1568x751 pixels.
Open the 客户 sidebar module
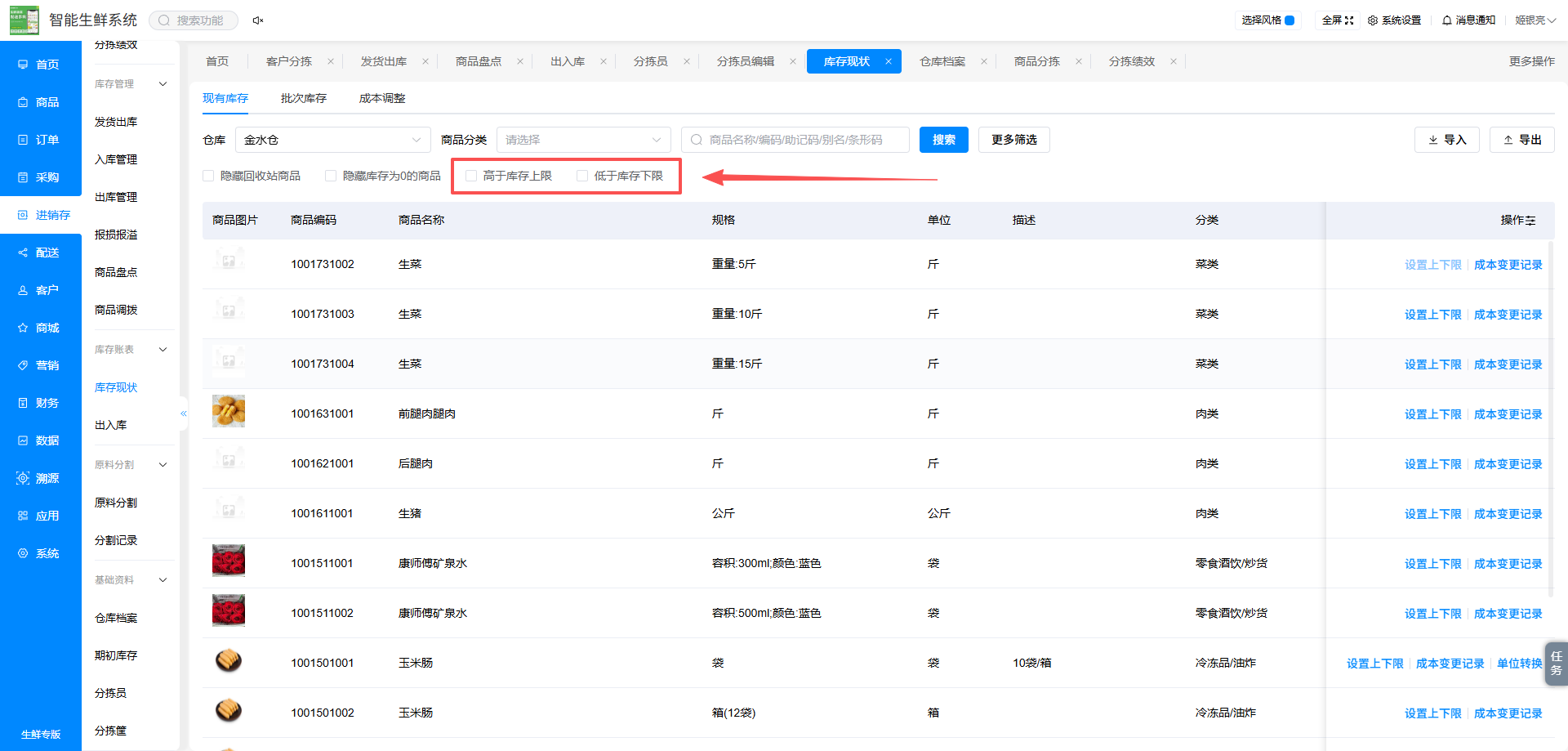(x=39, y=290)
